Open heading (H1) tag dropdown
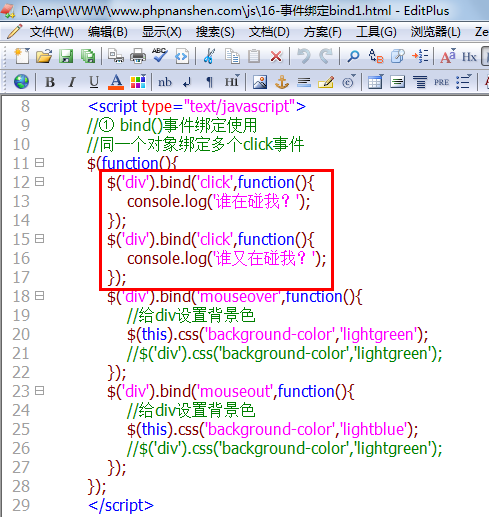This screenshot has width=489, height=517. [232, 82]
